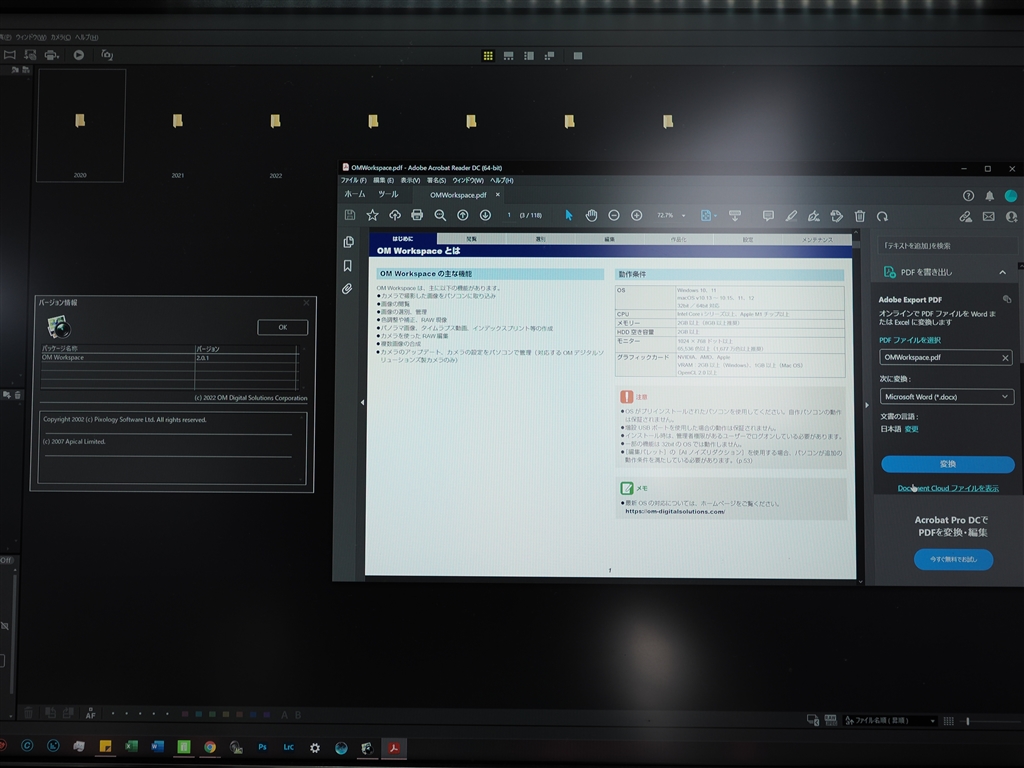Clear the OMWorkspace.pdf selected file

[1006, 357]
